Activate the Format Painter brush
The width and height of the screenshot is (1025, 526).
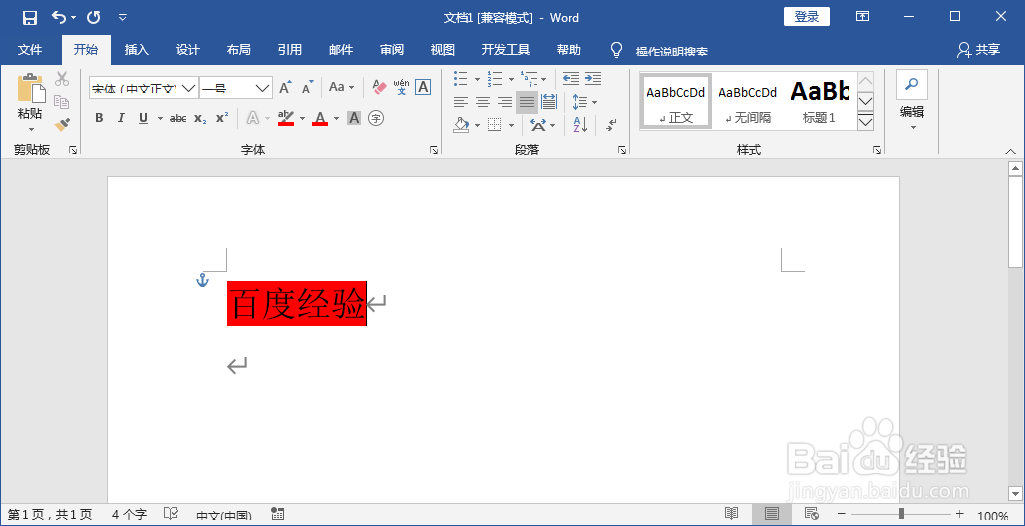point(62,123)
